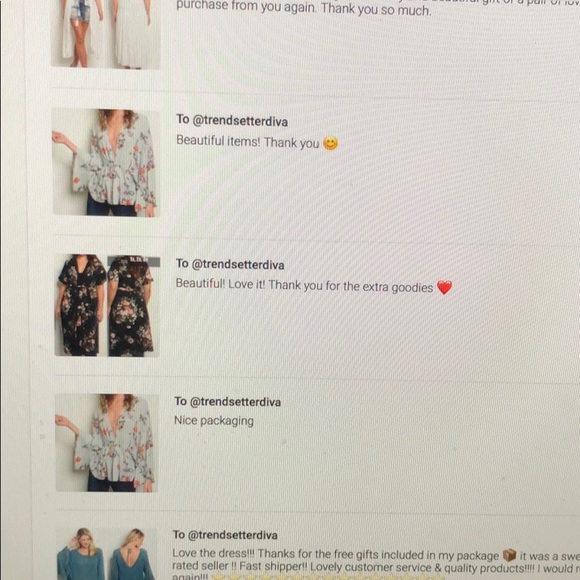Select the Beautiful items Thank you comment

pyautogui.click(x=247, y=142)
